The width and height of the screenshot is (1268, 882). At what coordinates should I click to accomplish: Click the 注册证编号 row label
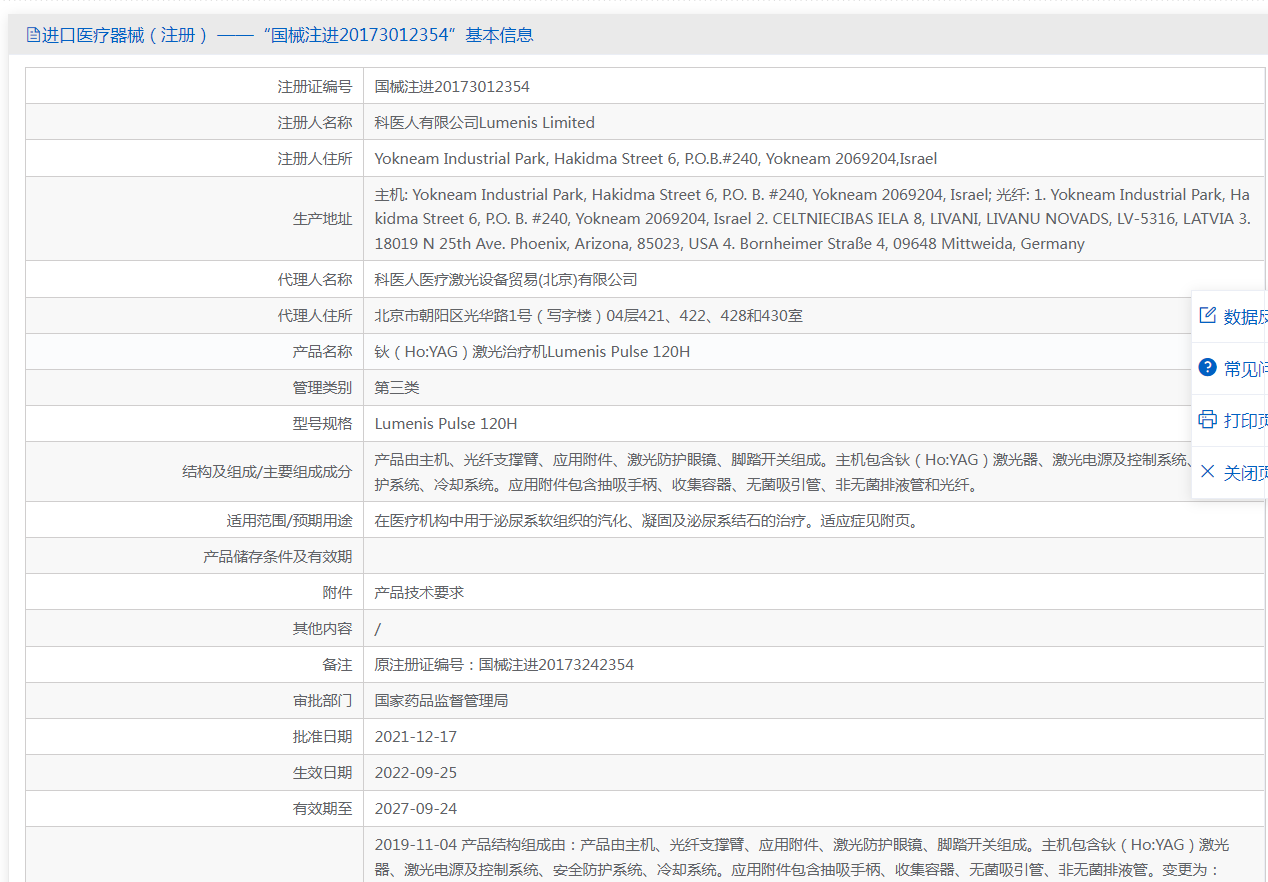point(315,87)
